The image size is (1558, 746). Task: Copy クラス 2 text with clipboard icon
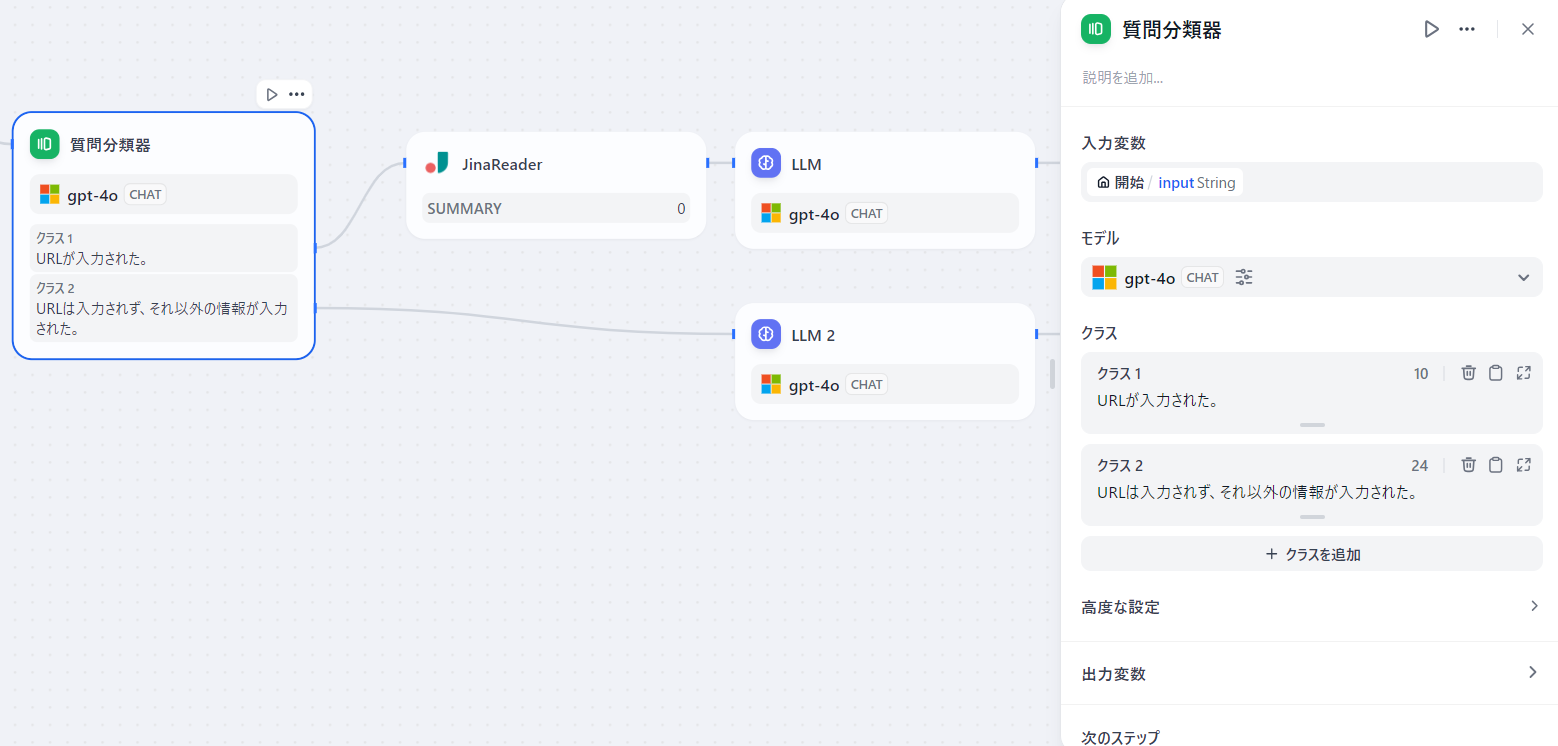[1496, 465]
